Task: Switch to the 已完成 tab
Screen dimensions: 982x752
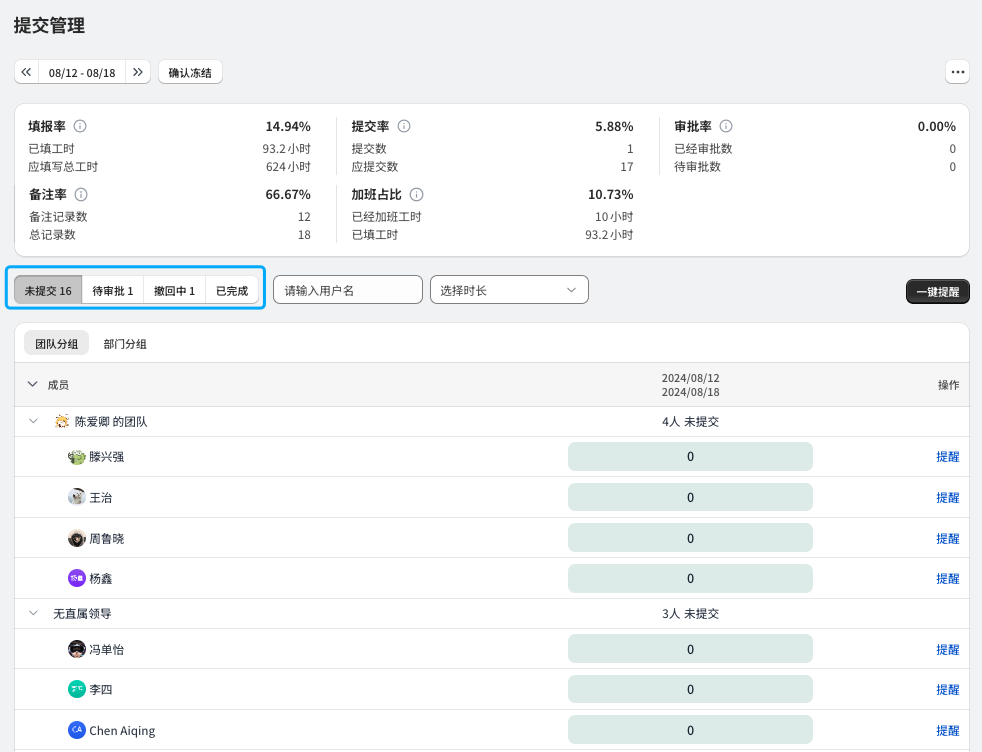Action: tap(232, 291)
